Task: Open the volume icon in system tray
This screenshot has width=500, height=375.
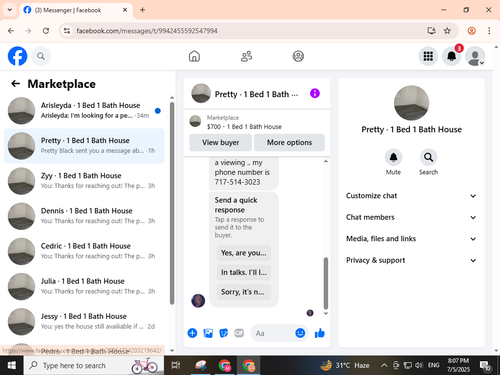Action: (x=419, y=365)
